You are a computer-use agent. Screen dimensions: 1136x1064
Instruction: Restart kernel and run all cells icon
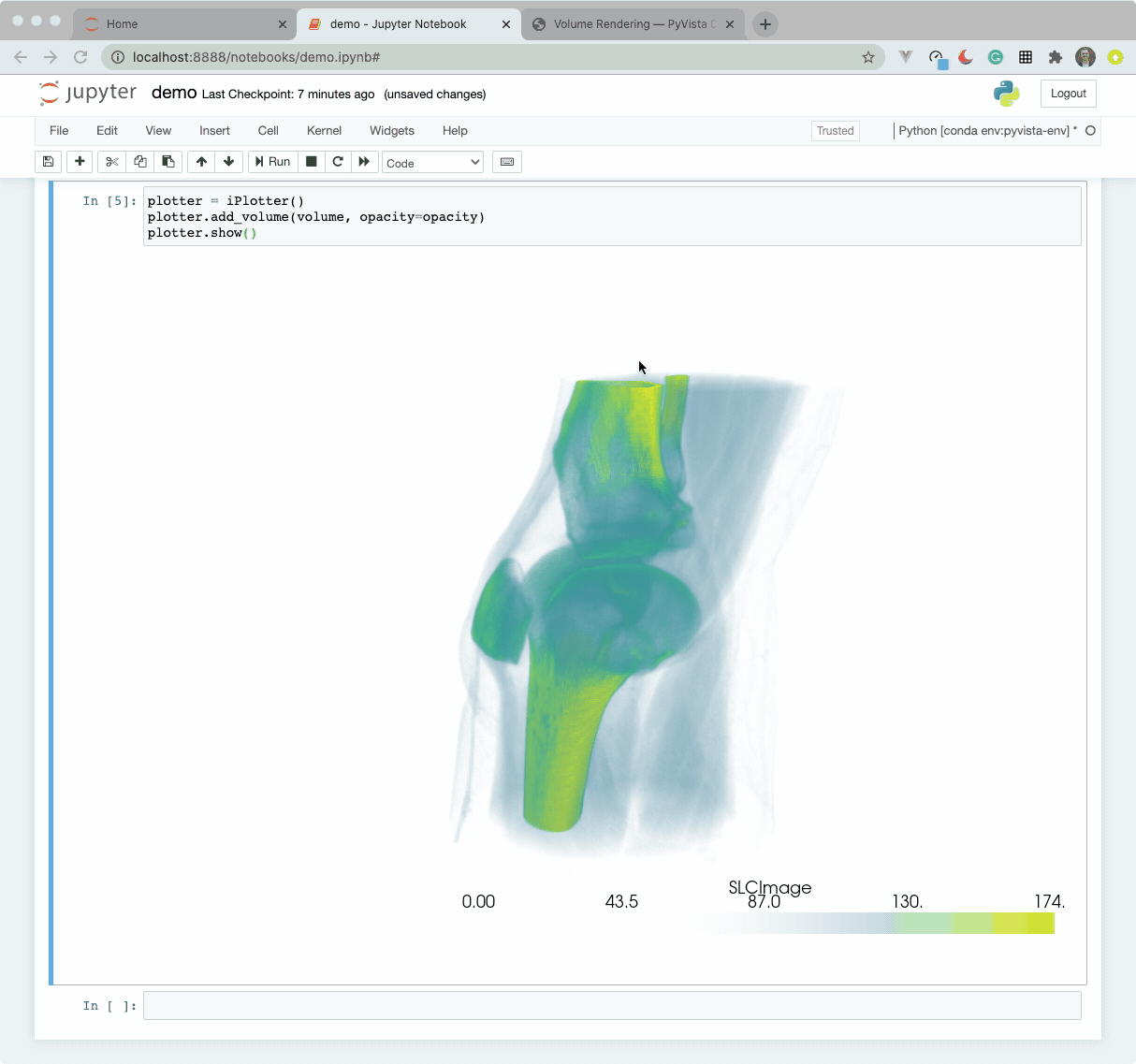coord(364,162)
